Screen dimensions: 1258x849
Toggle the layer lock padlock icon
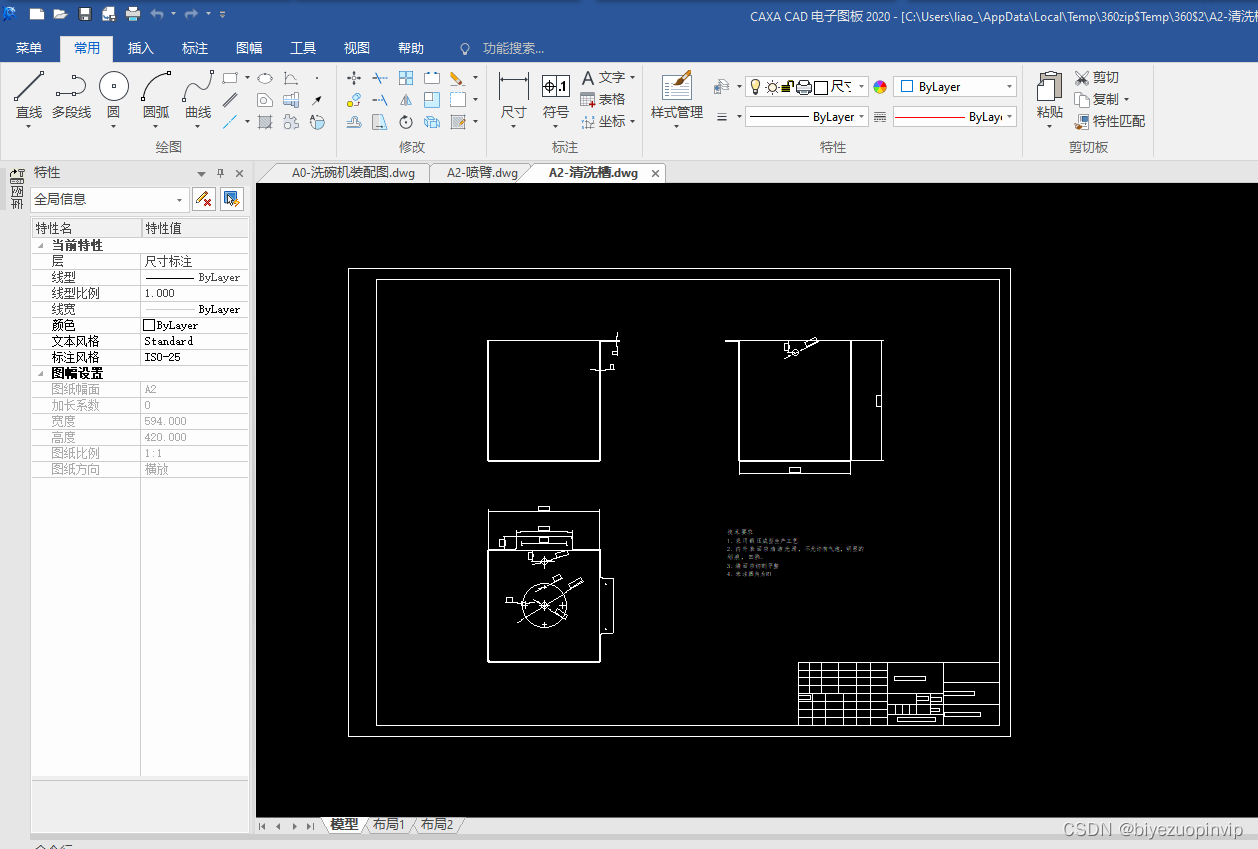click(788, 87)
